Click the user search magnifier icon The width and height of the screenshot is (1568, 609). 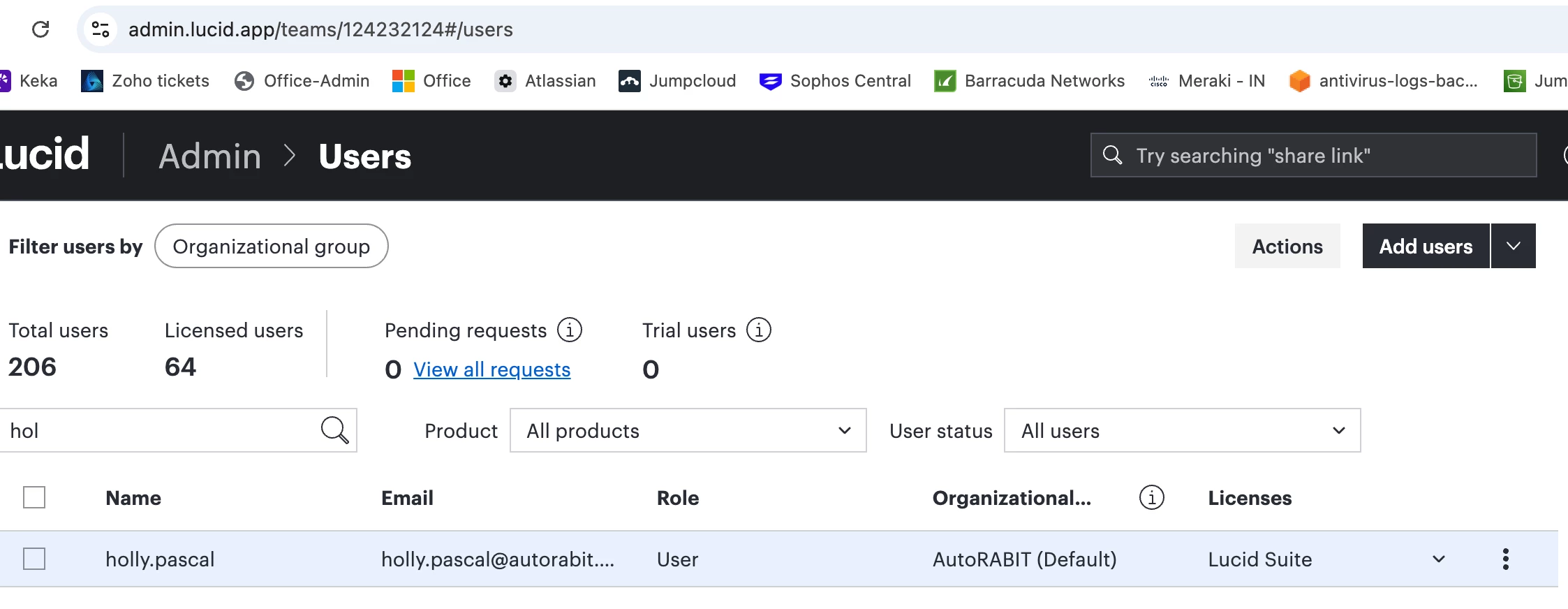coord(334,430)
